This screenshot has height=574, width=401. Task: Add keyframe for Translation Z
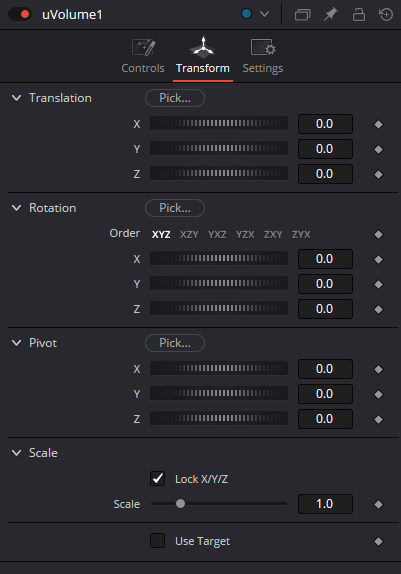tap(378, 174)
